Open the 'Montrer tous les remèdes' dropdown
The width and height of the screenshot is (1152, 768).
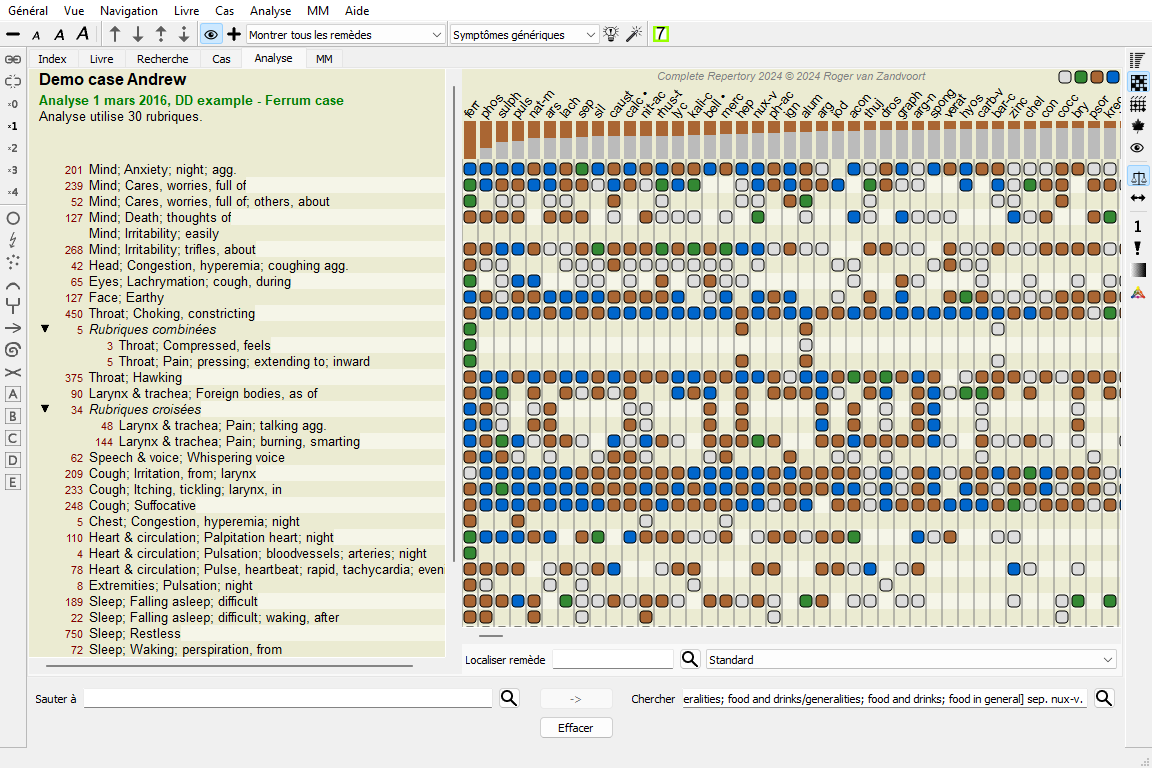pos(345,35)
